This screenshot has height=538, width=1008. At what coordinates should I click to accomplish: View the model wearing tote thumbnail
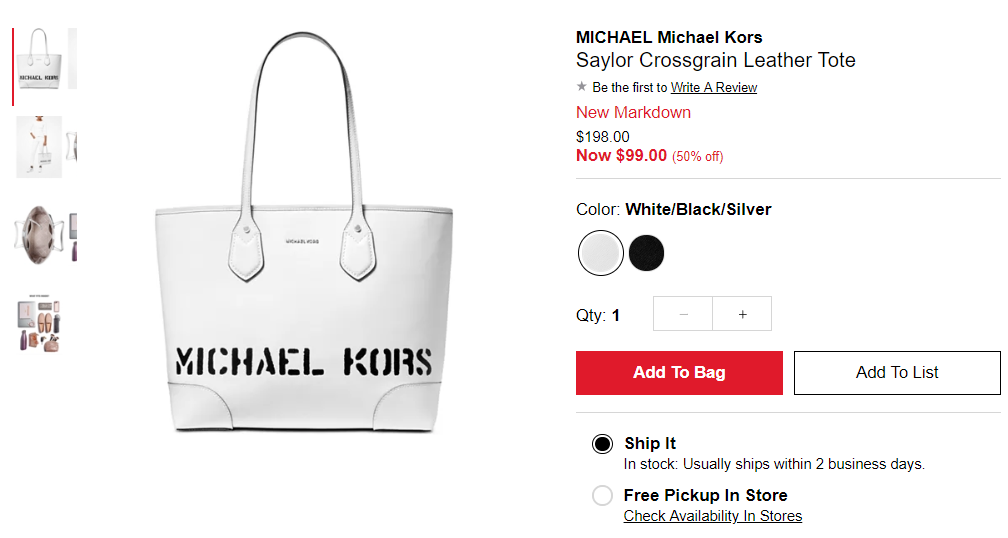click(39, 147)
